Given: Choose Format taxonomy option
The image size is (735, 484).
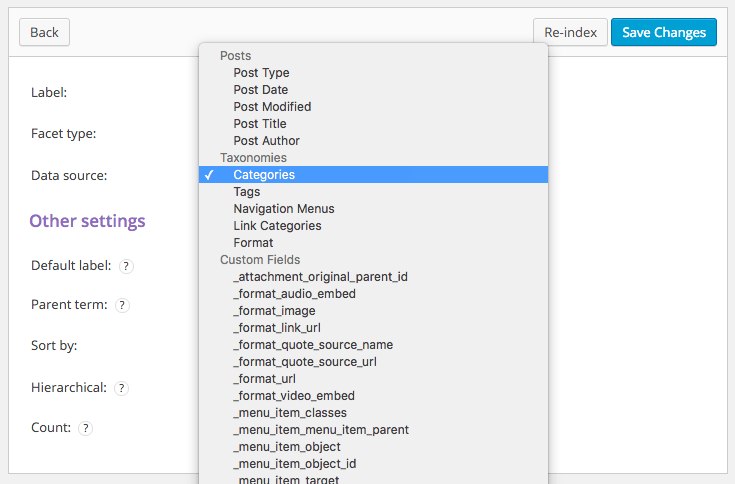Looking at the screenshot, I should pyautogui.click(x=253, y=243).
